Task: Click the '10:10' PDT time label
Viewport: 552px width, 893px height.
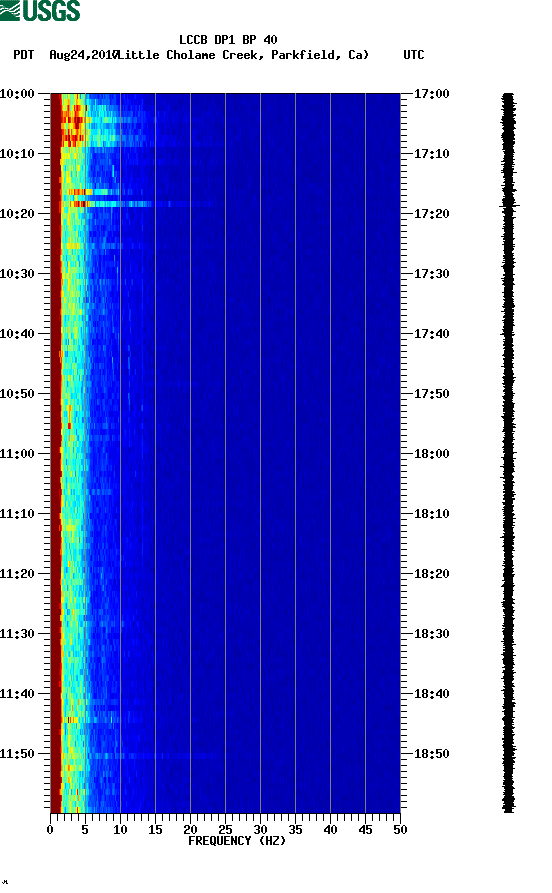Action: tap(17, 154)
